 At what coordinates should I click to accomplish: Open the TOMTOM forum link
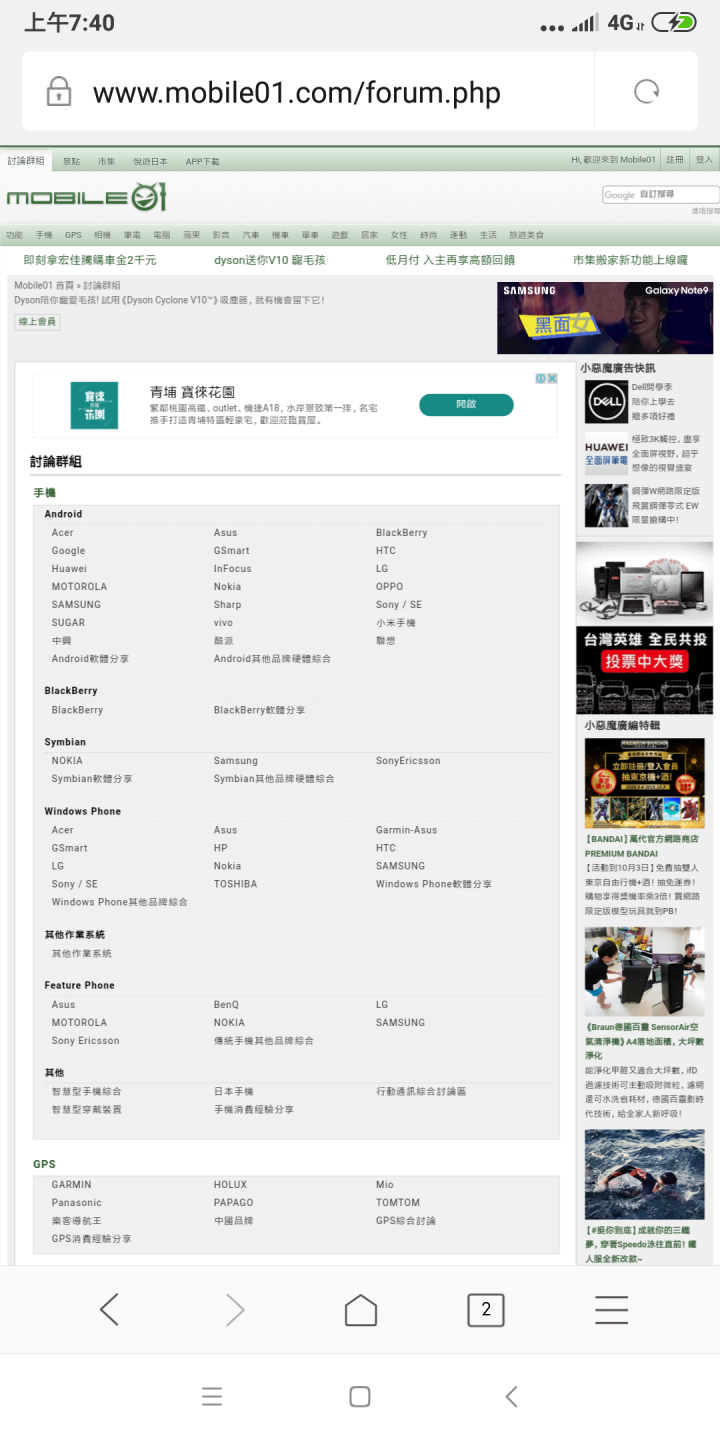click(x=398, y=1203)
